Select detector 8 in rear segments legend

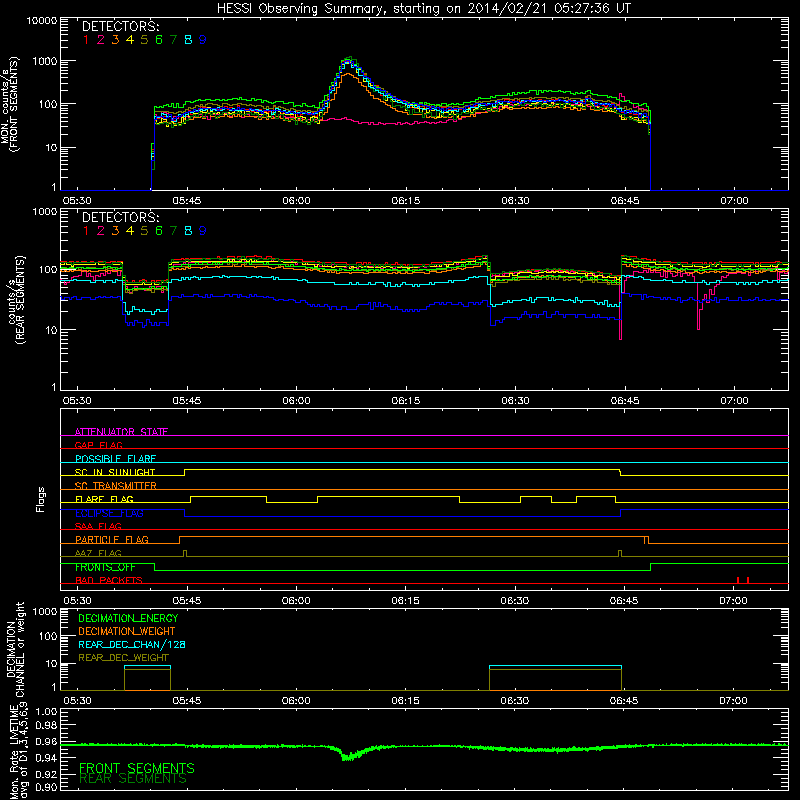click(x=188, y=231)
